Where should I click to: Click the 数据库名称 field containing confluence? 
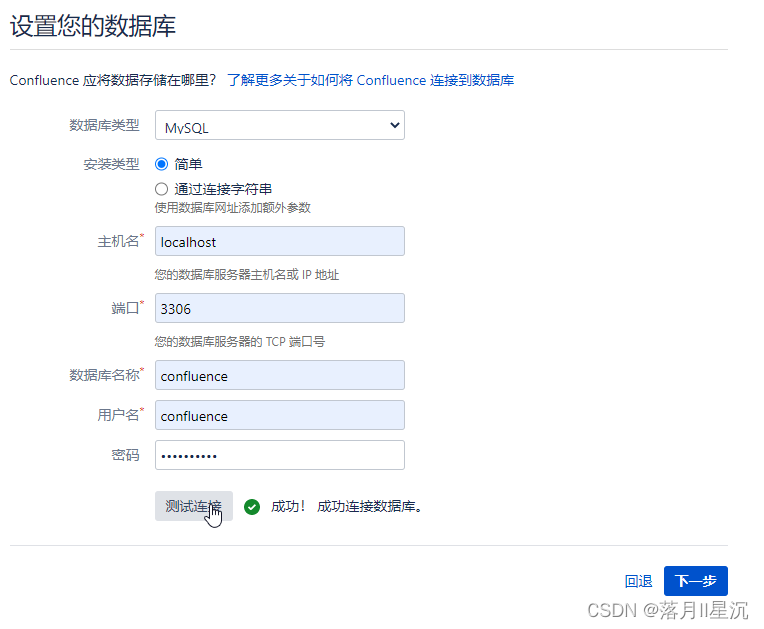coord(280,375)
